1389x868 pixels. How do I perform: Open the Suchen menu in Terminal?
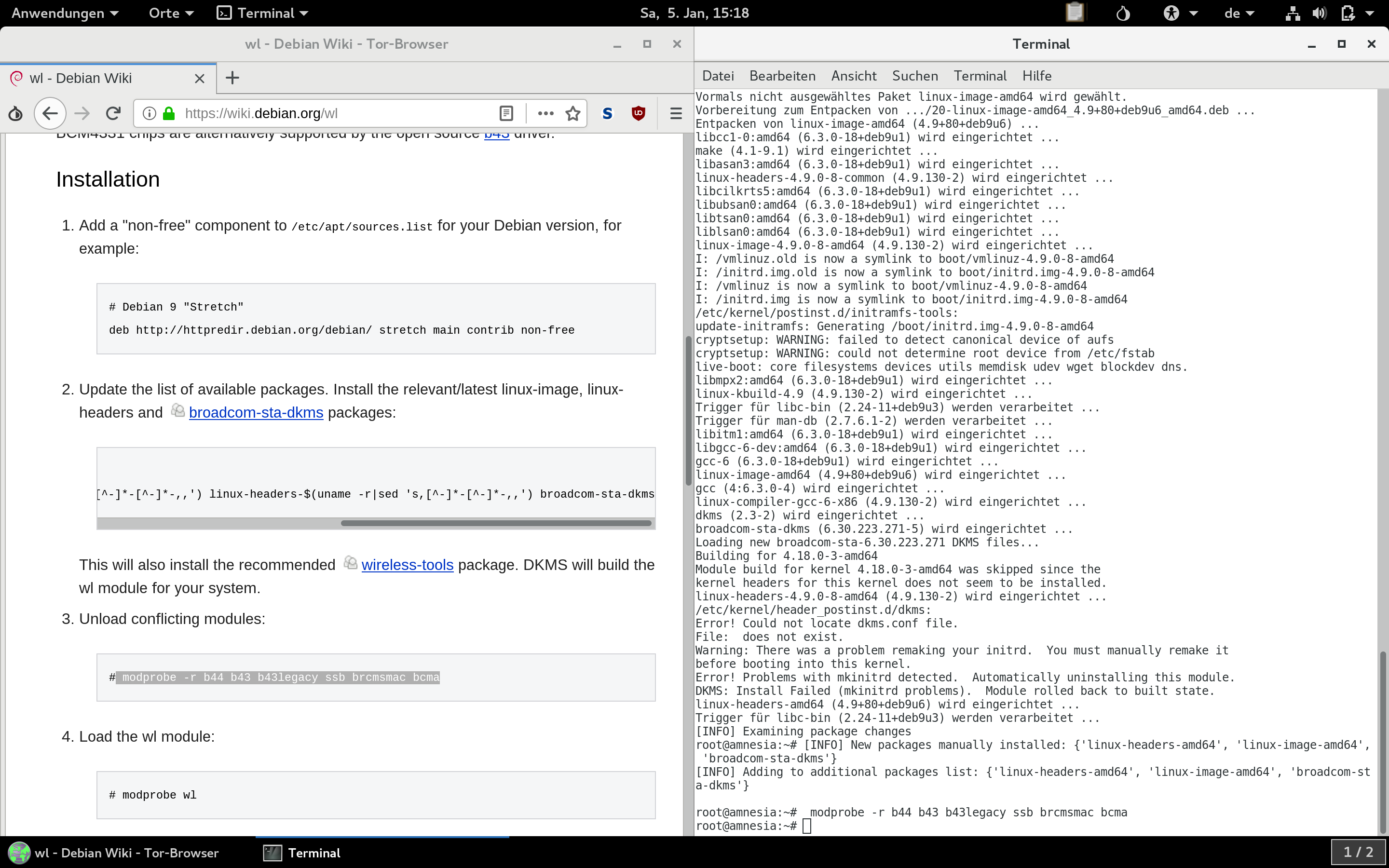(x=915, y=76)
